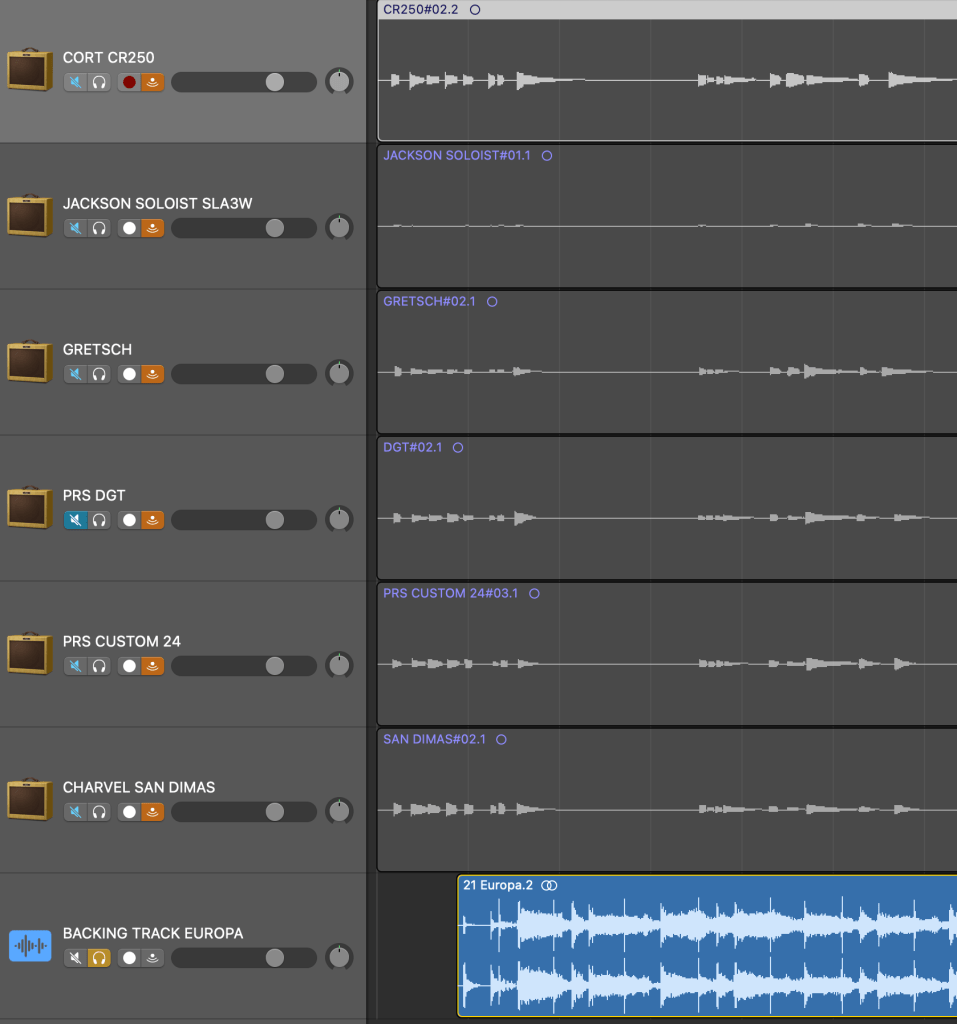Click the CHARVEL SAN DIMAS pan knob
Viewport: 957px width, 1024px height.
340,812
